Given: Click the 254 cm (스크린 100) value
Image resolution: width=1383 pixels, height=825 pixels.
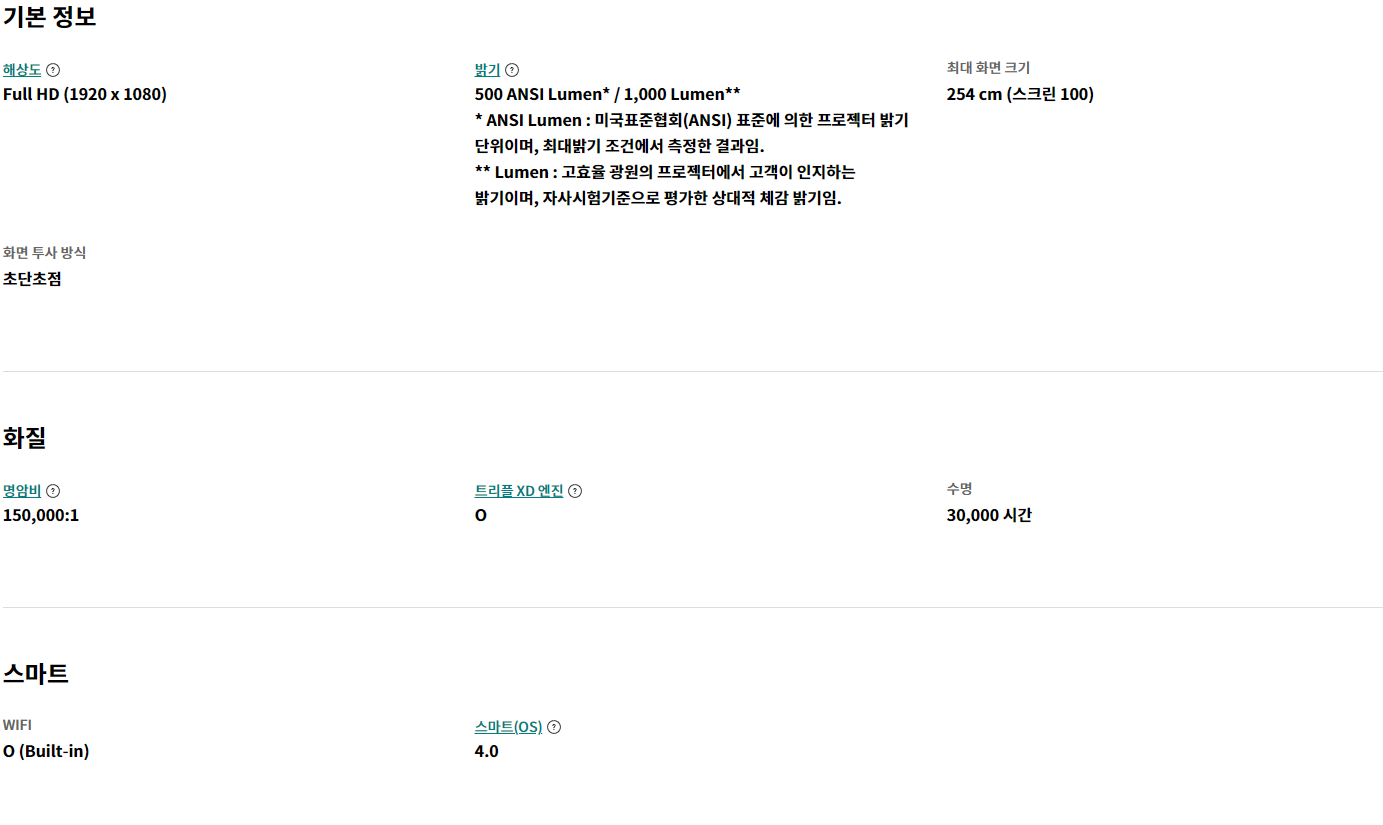Looking at the screenshot, I should [1020, 95].
